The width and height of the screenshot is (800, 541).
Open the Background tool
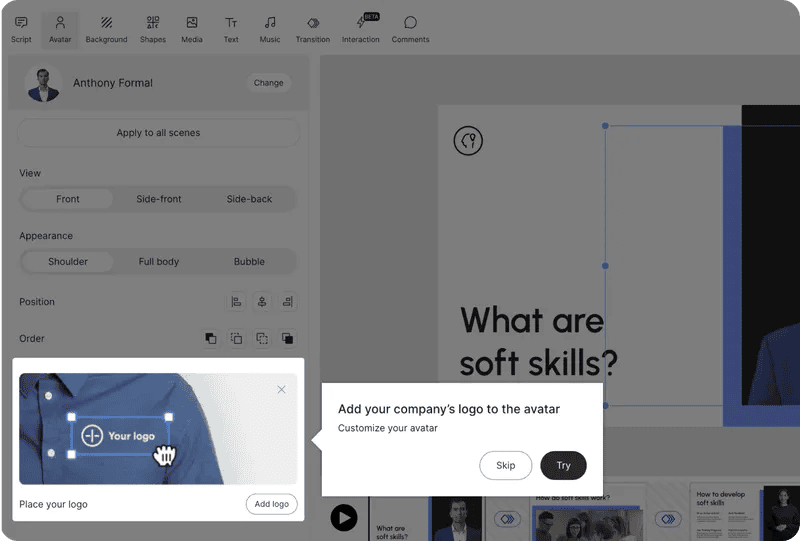click(x=106, y=29)
